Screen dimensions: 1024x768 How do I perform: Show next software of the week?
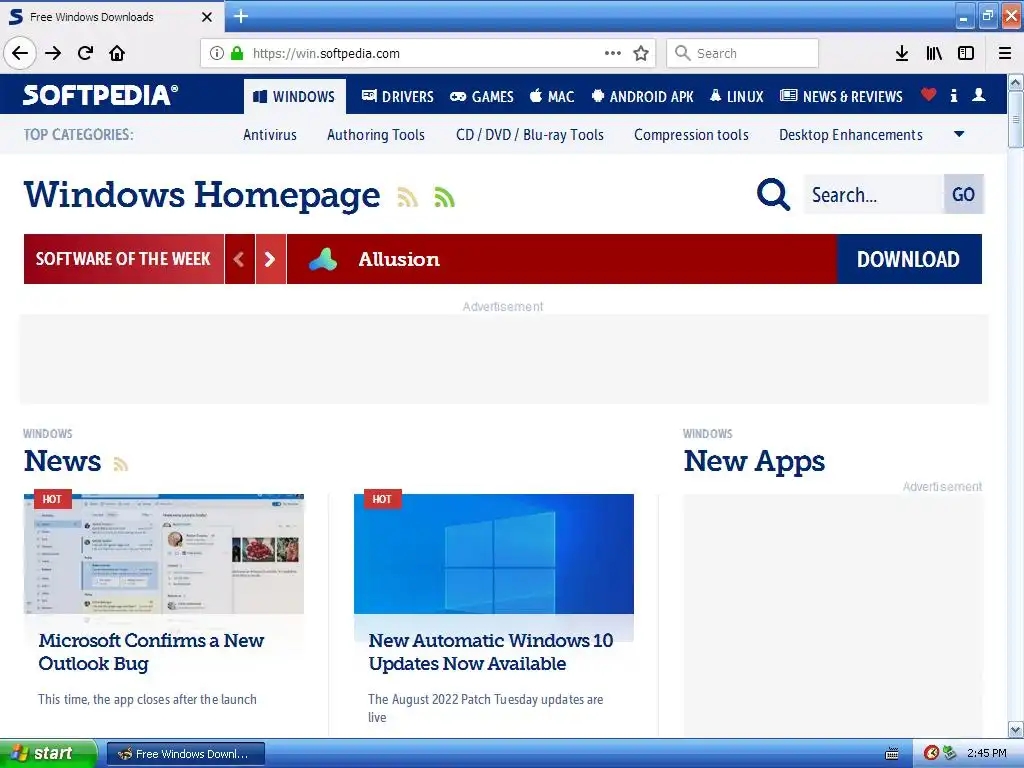pos(270,259)
